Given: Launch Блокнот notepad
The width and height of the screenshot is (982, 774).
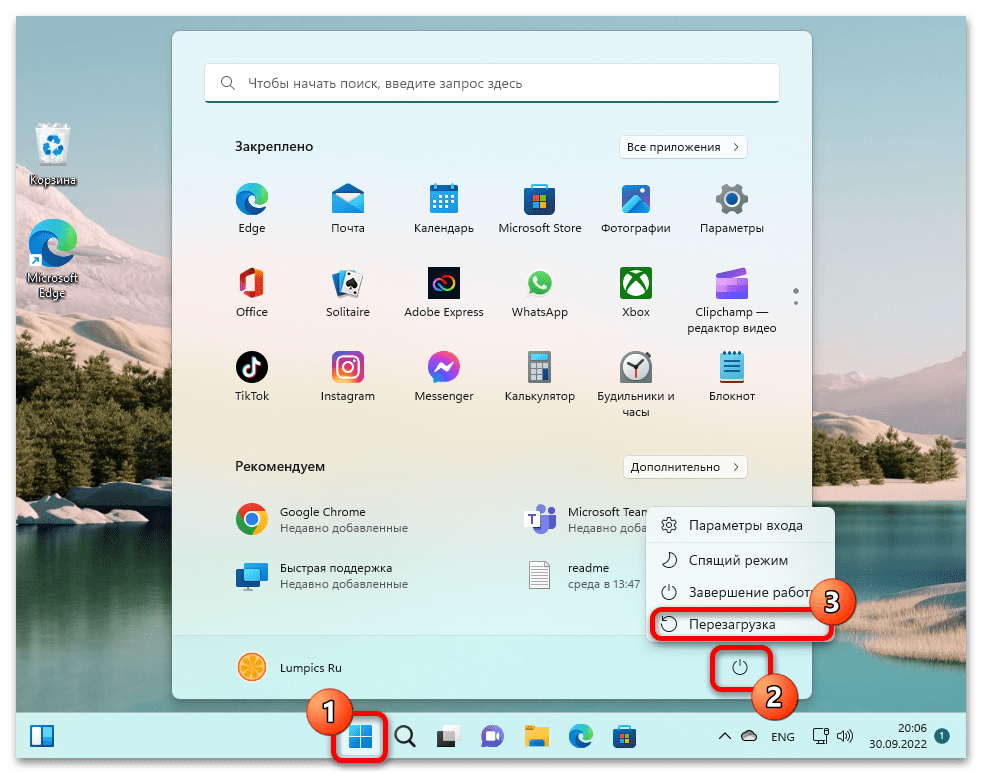Looking at the screenshot, I should pyautogui.click(x=731, y=377).
